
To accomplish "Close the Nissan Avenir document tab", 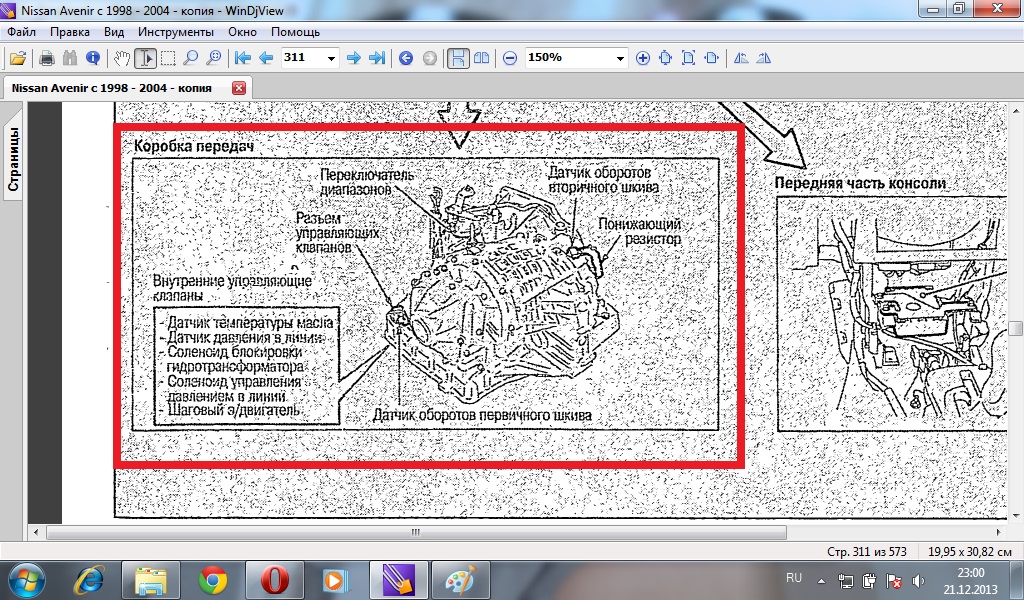I will click(238, 88).
